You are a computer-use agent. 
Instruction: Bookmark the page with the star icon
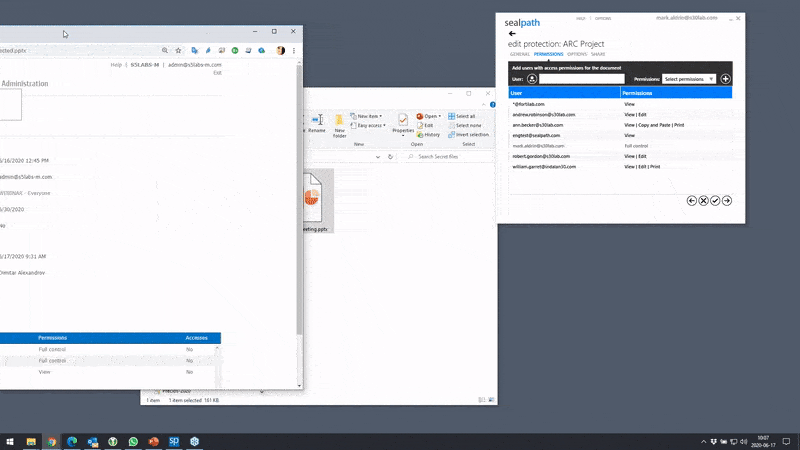pyautogui.click(x=178, y=51)
